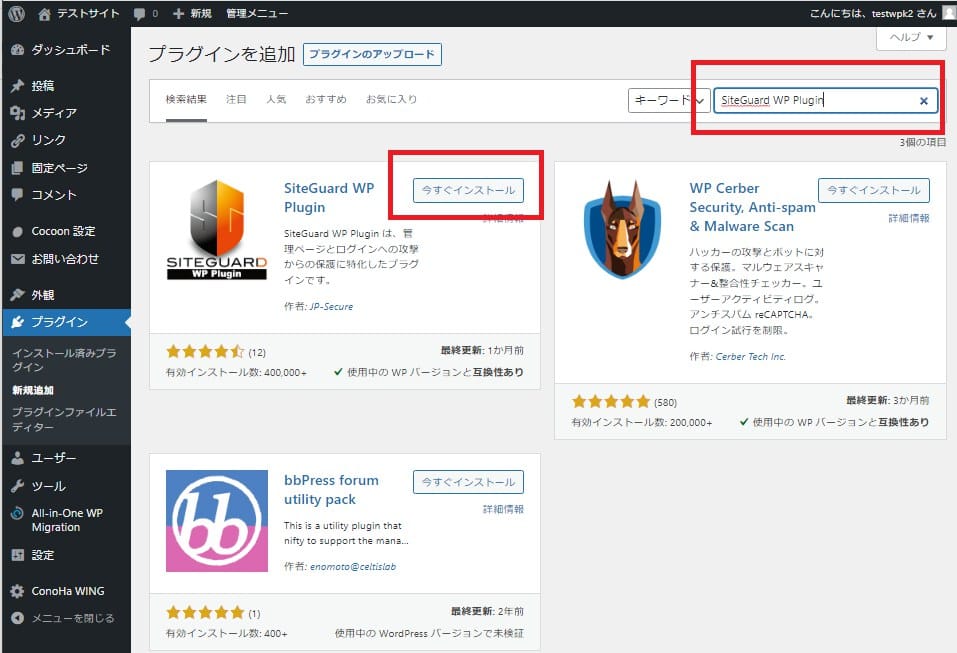
Task: Install bbPress forum utility pack now
Action: coord(468,482)
